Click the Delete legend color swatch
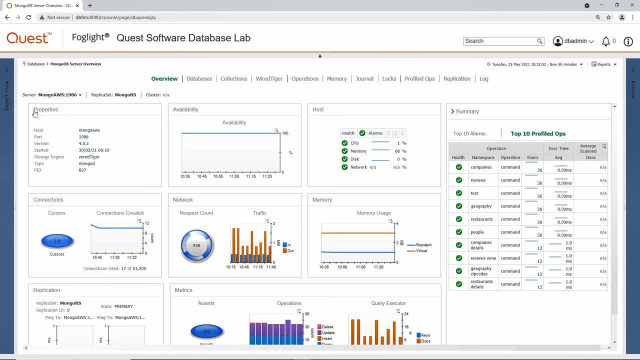Screen dimensions: 640x360 [319, 327]
